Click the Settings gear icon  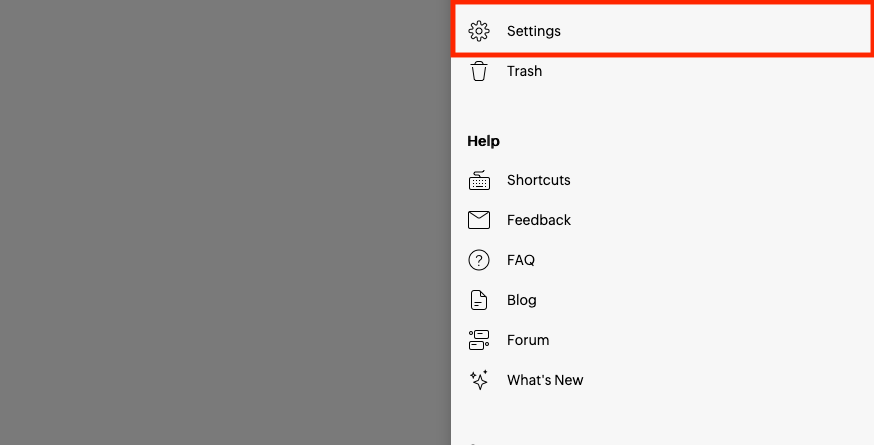click(479, 31)
